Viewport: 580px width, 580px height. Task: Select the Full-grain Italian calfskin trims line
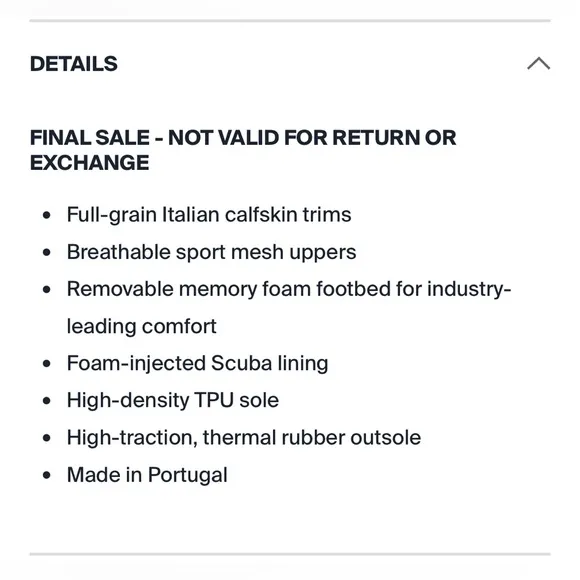point(209,215)
